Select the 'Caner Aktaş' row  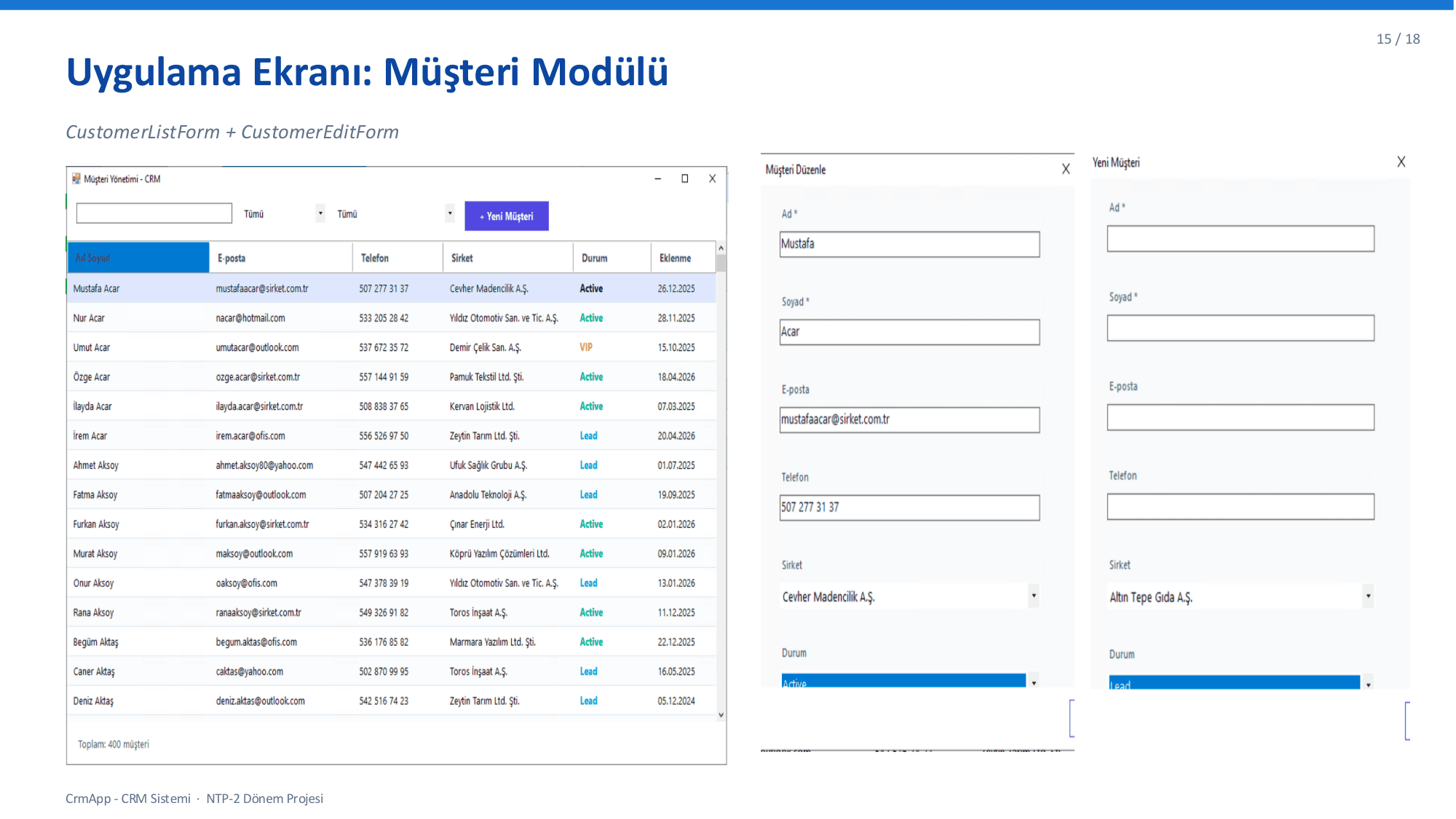click(x=392, y=672)
